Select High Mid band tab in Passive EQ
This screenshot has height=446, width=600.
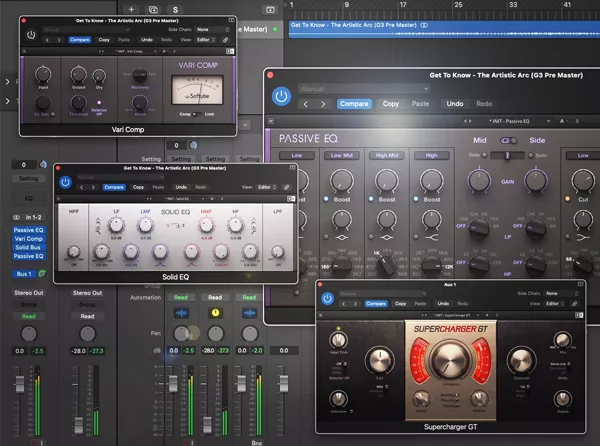point(386,155)
